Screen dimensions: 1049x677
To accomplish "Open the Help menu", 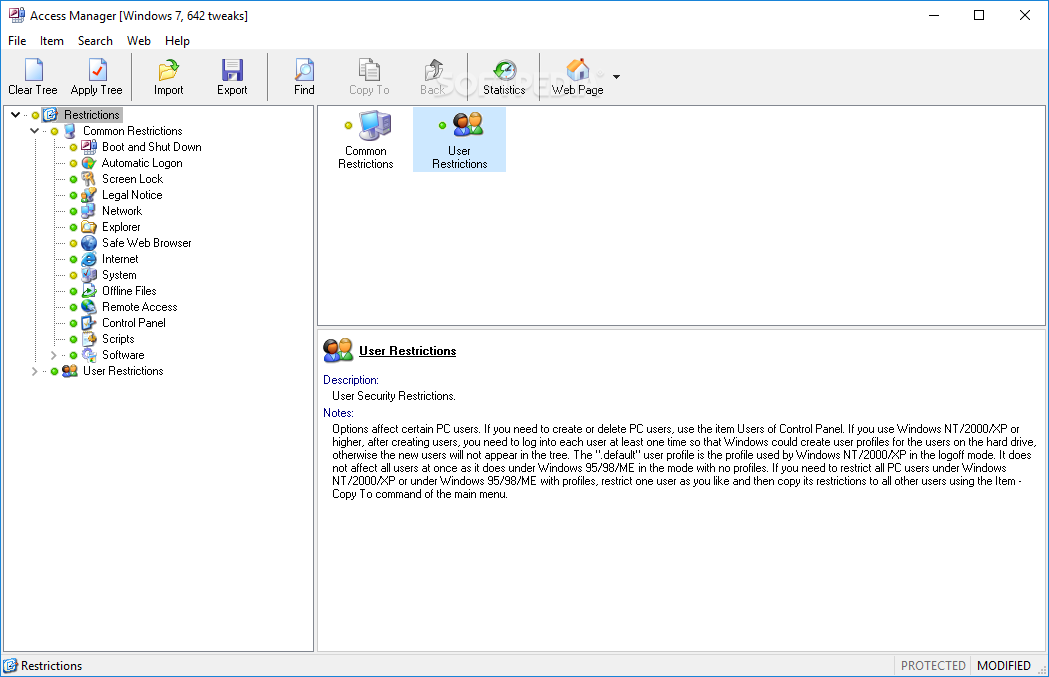I will (177, 41).
